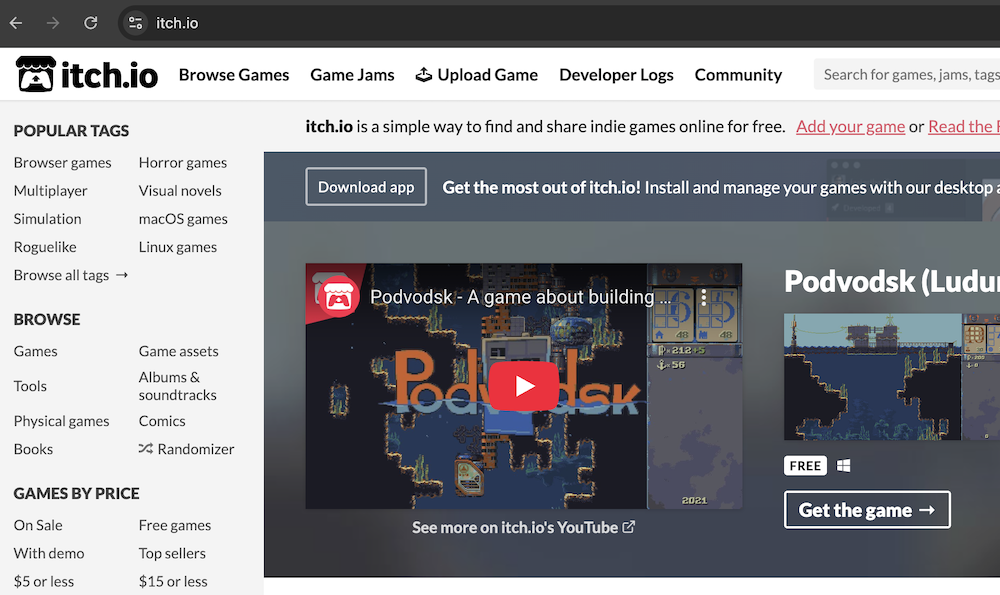Open the Community section

[738, 75]
